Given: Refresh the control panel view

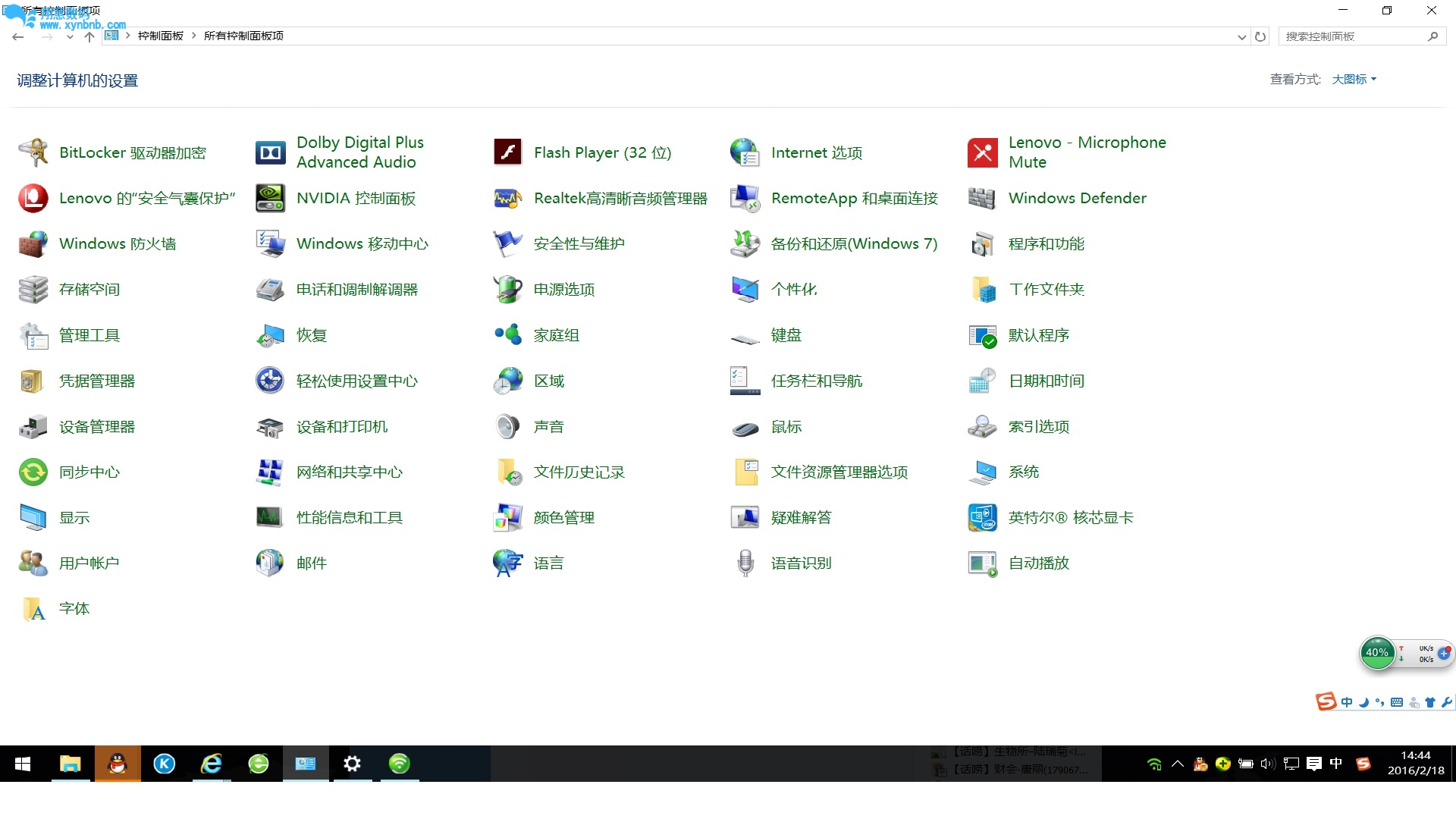Looking at the screenshot, I should 1260,36.
